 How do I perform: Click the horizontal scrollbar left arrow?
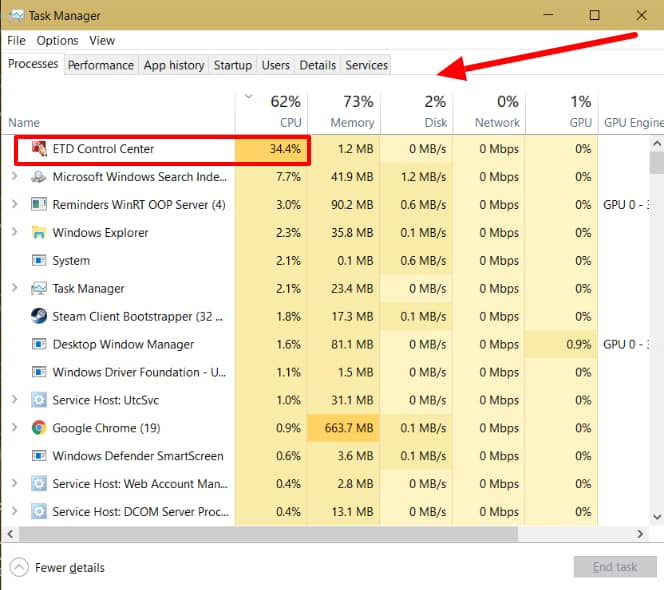pos(10,534)
